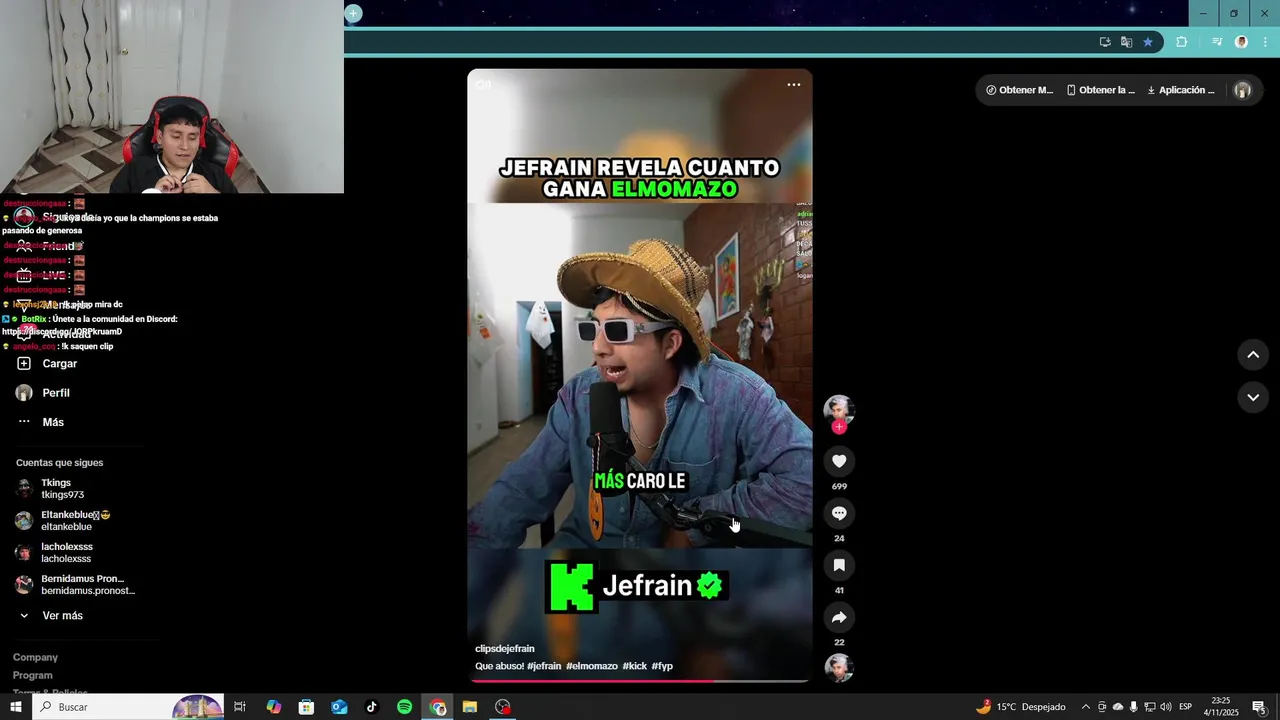1280x720 pixels.
Task: Open OBS Studio from the taskbar
Action: 503,707
